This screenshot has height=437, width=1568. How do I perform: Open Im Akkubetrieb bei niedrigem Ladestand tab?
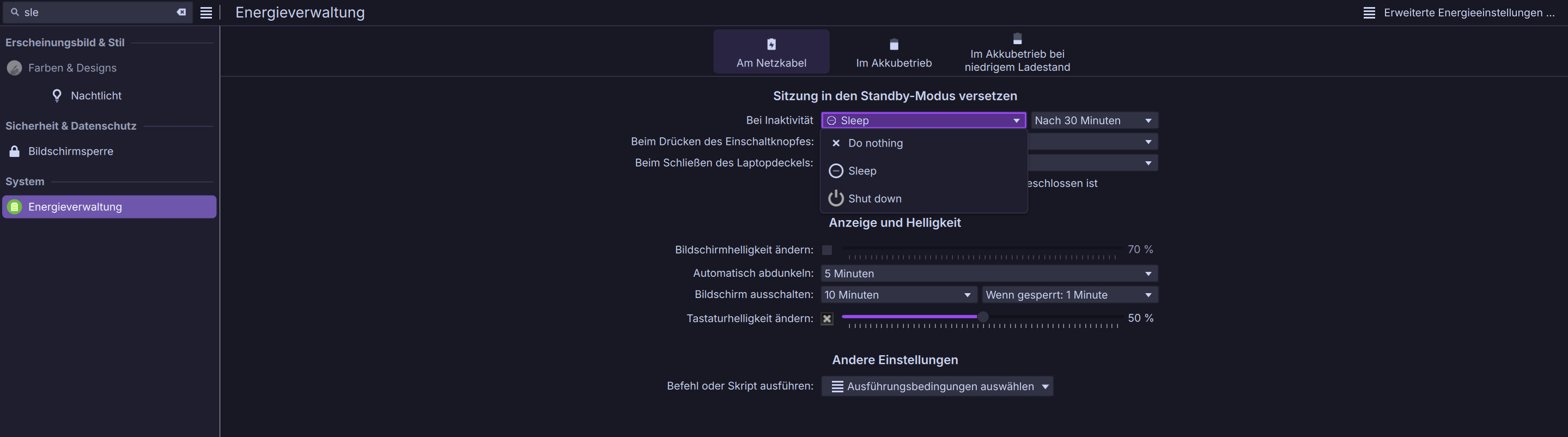(1017, 52)
